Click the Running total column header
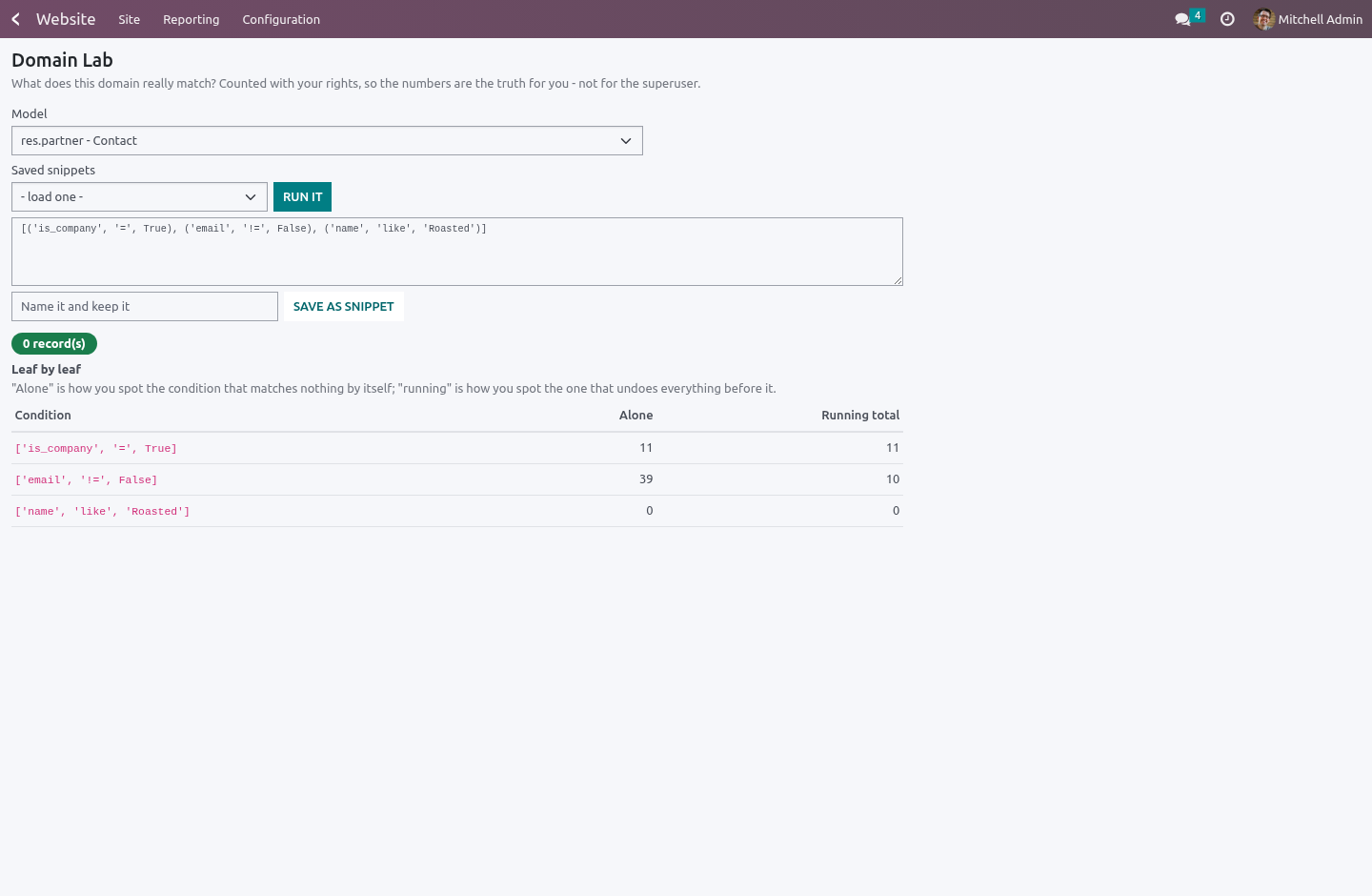 pyautogui.click(x=860, y=416)
